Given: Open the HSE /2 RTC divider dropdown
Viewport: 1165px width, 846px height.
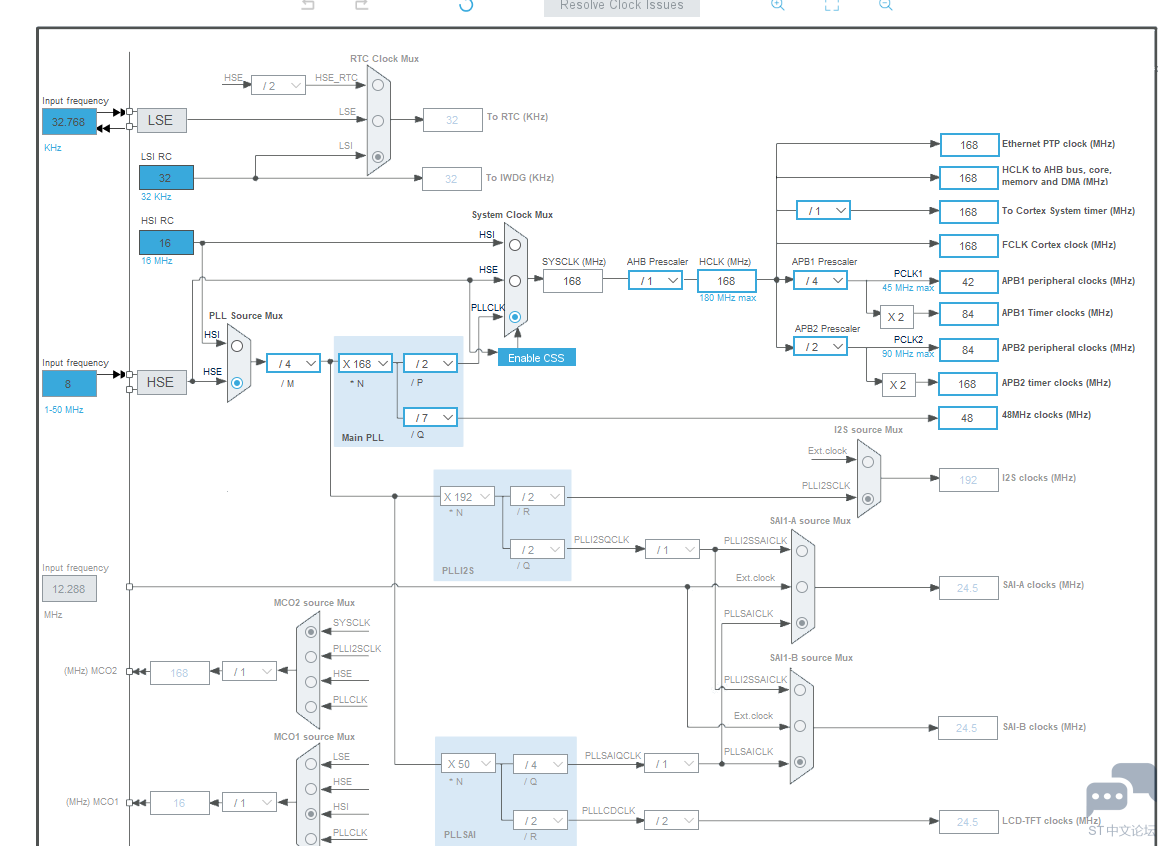Looking at the screenshot, I should coord(279,85).
